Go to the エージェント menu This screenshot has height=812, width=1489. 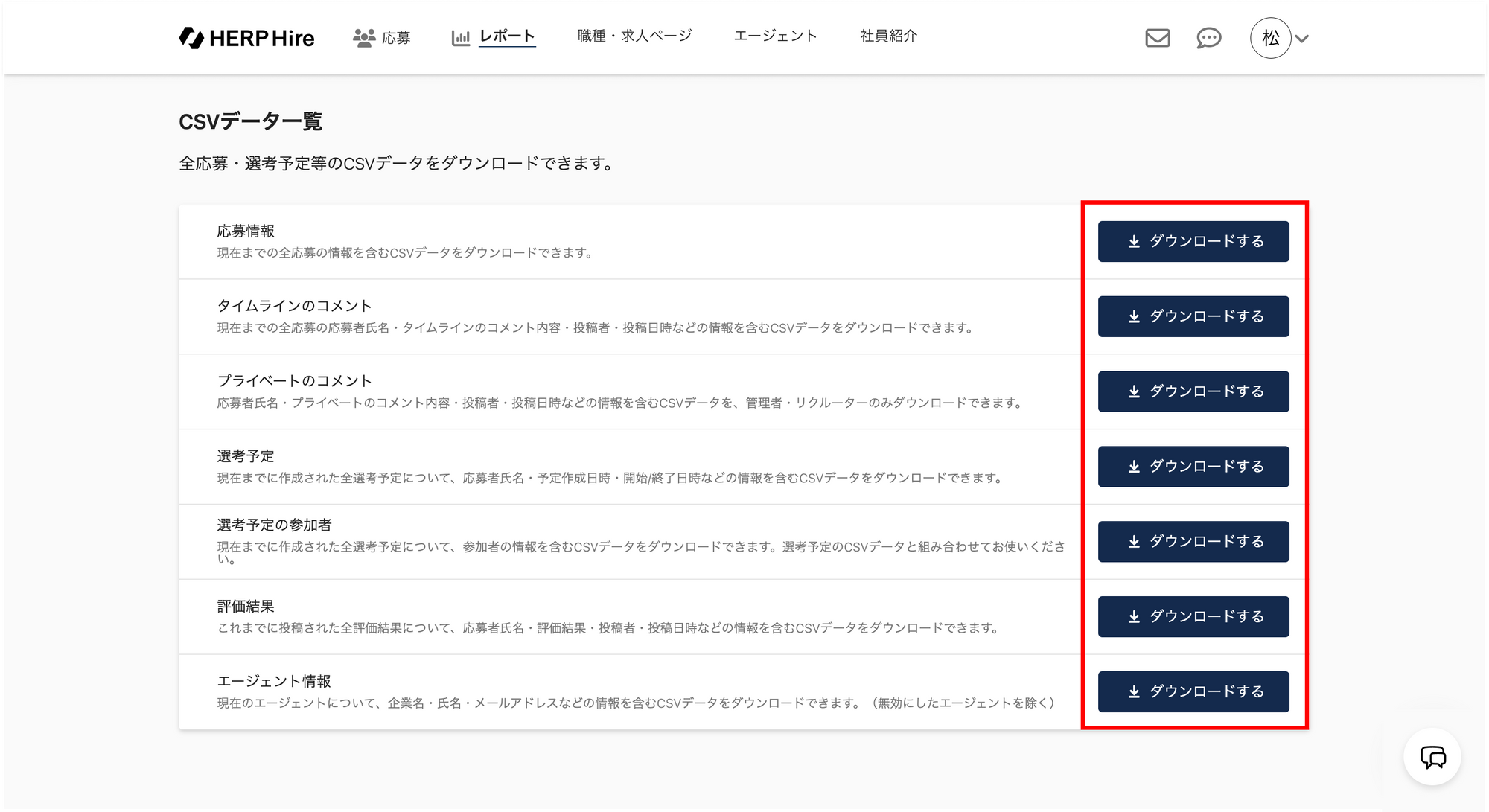pos(775,36)
